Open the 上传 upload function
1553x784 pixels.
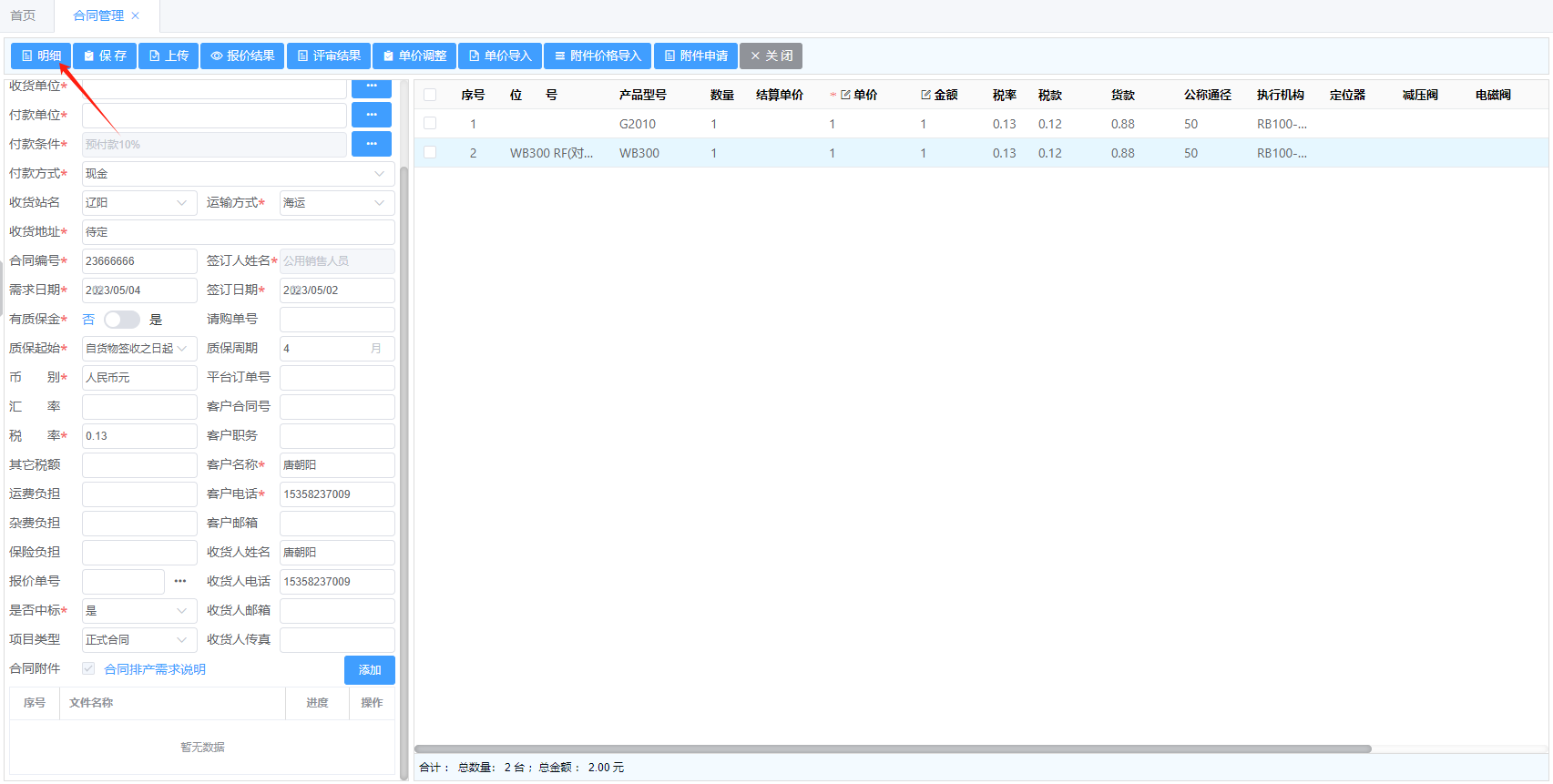tap(169, 56)
